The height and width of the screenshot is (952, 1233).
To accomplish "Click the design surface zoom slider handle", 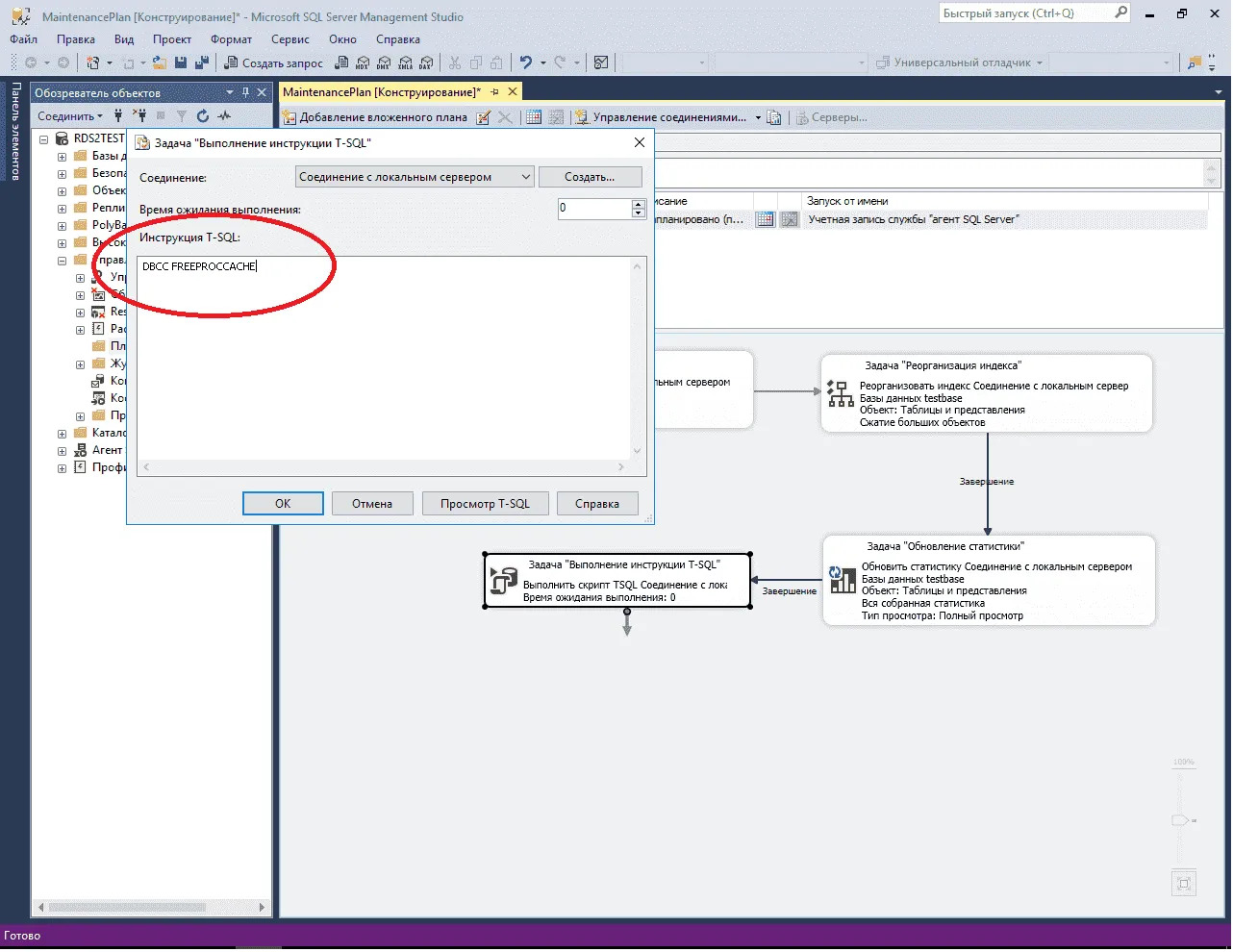I will (x=1180, y=820).
